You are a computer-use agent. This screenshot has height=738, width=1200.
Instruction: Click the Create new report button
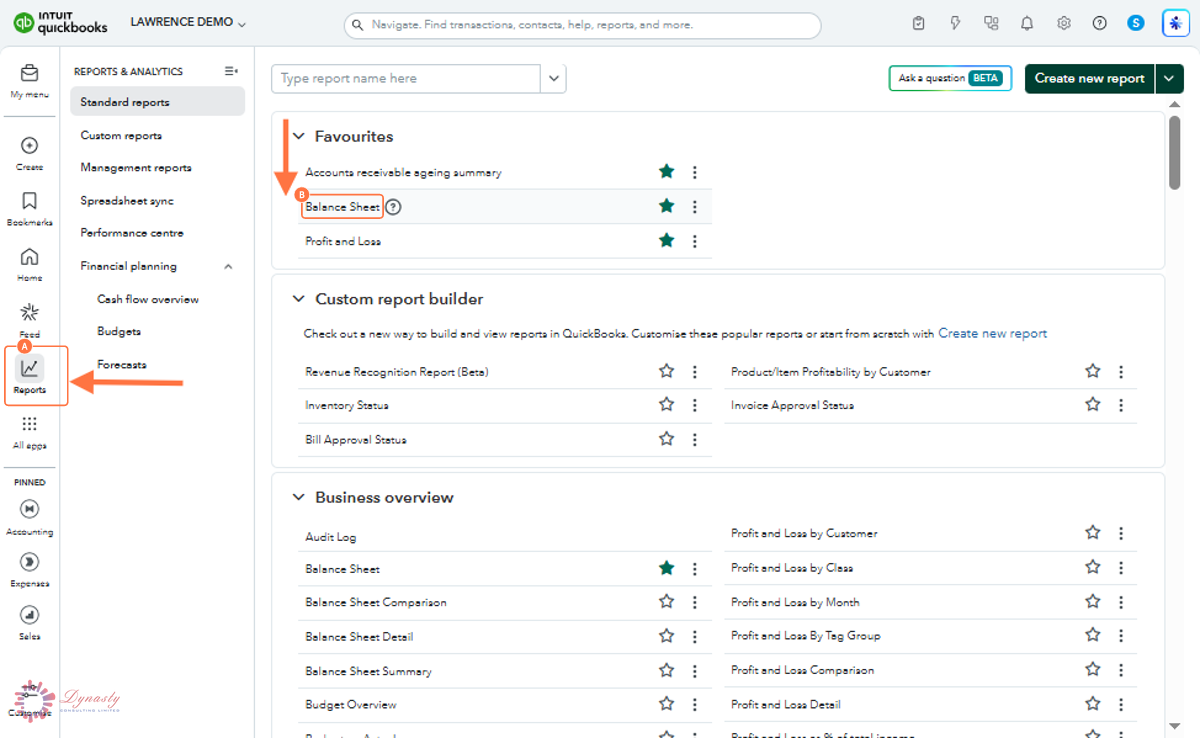click(x=1090, y=78)
